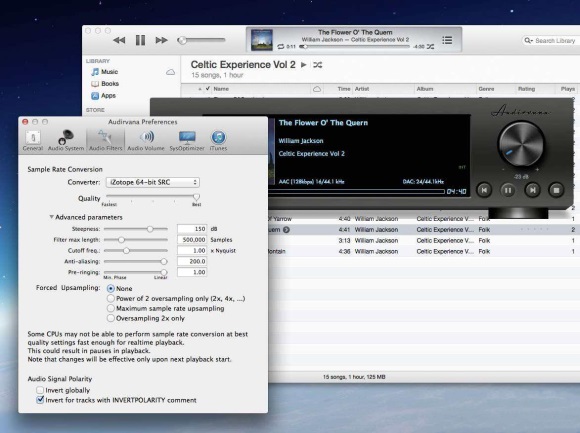Click the iTunes volume slider
The width and height of the screenshot is (580, 433).
(202, 40)
